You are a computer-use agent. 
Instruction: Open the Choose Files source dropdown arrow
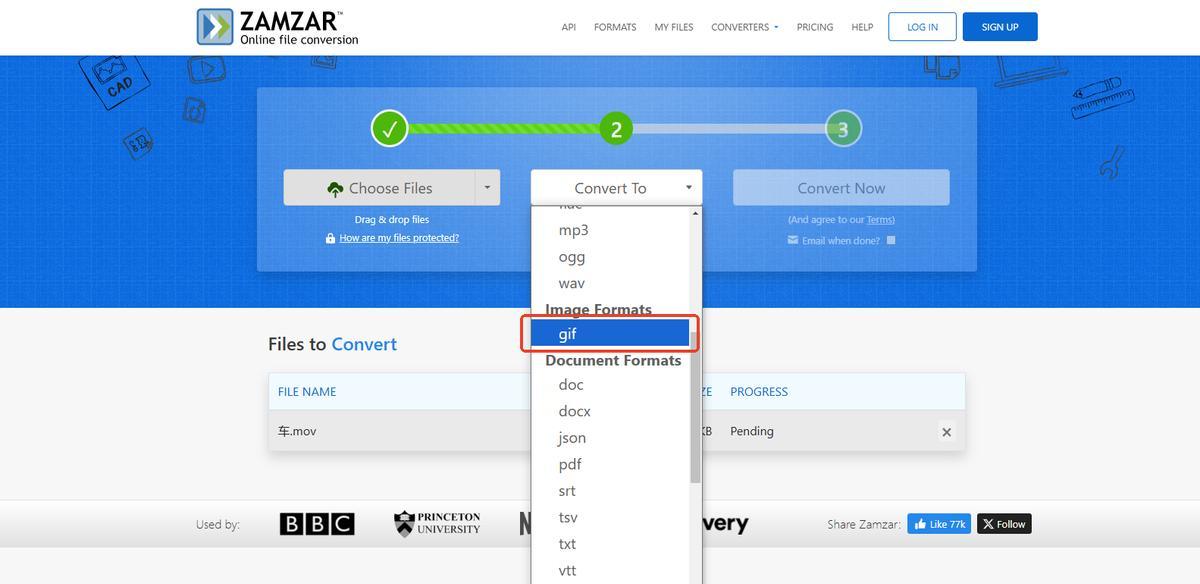click(x=487, y=188)
